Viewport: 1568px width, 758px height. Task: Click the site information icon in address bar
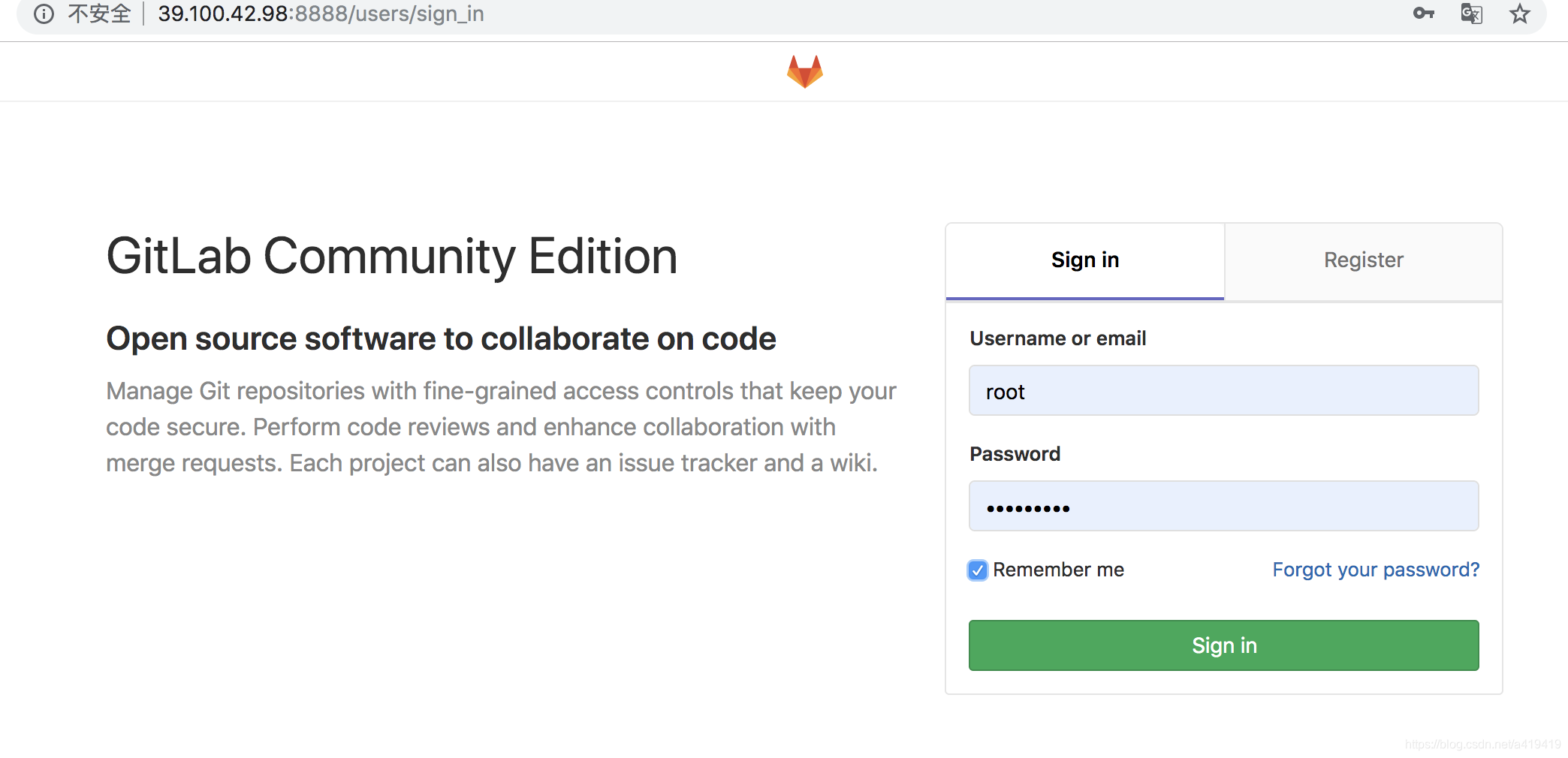point(44,14)
